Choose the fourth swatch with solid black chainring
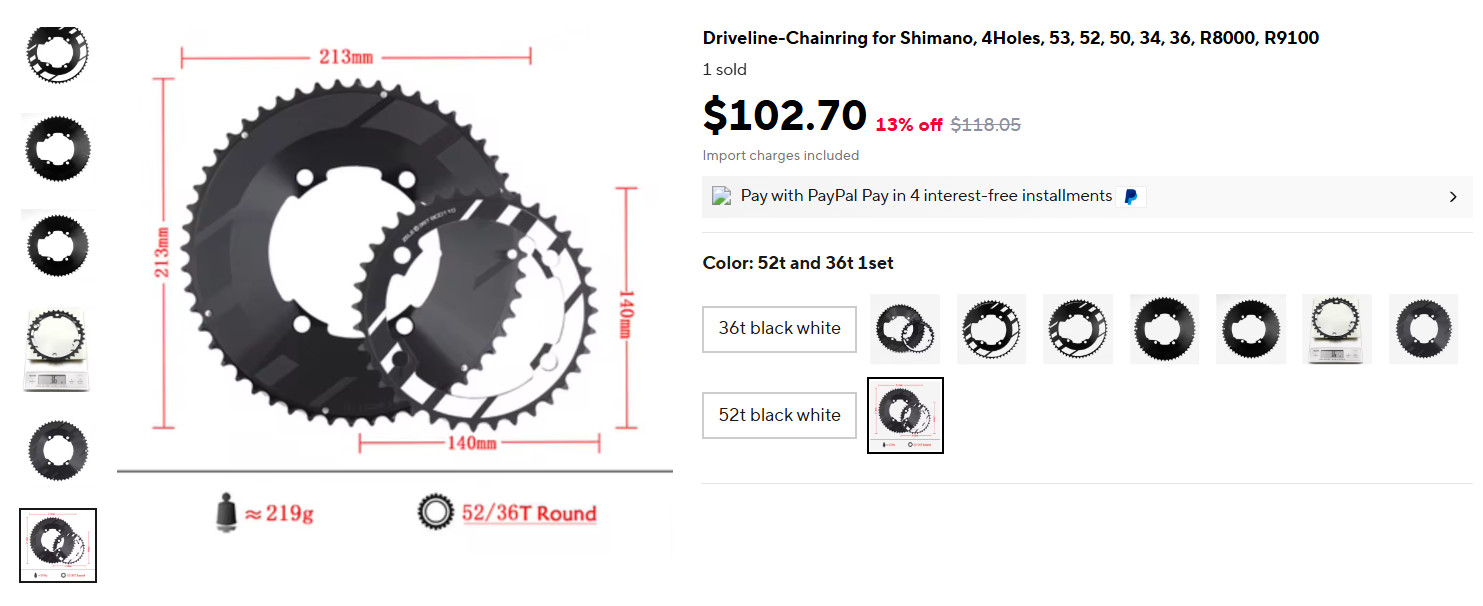This screenshot has height=606, width=1483. 1164,329
